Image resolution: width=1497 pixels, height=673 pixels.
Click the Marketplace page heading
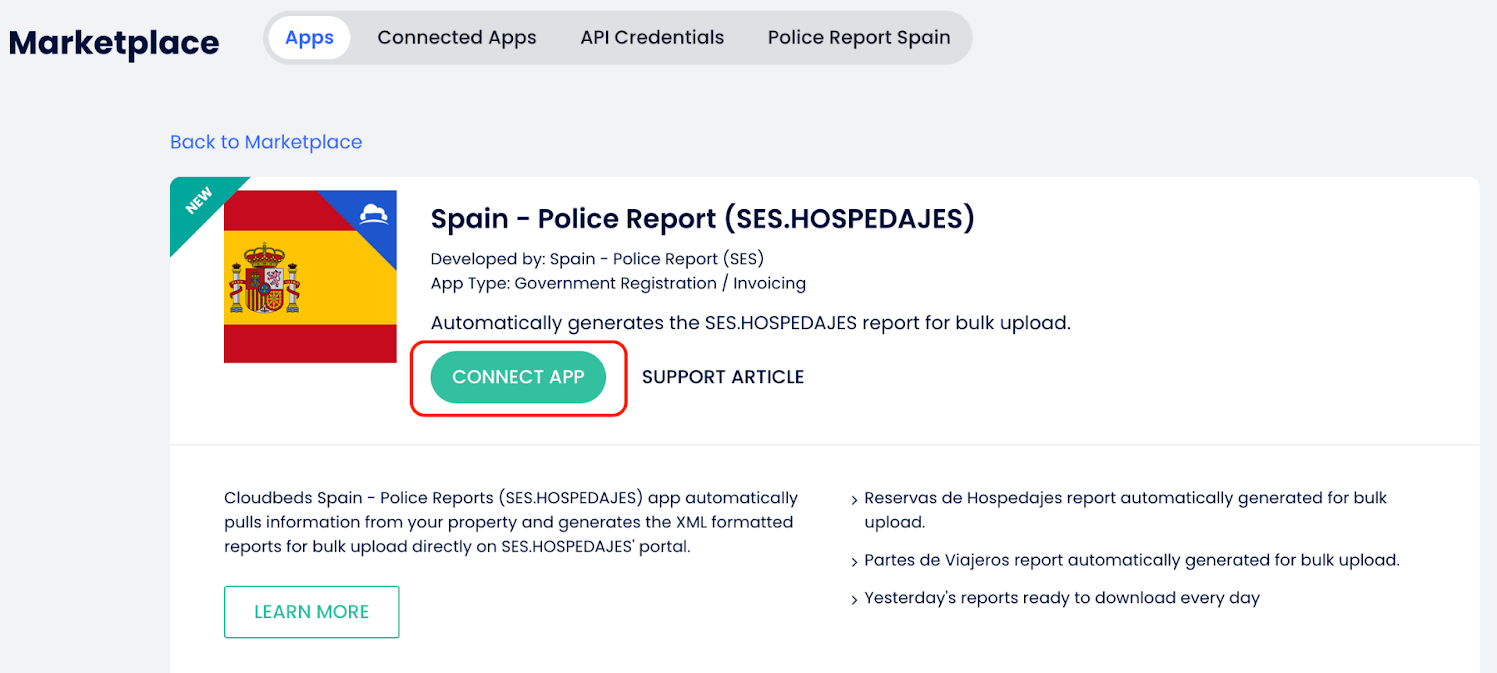click(x=114, y=43)
